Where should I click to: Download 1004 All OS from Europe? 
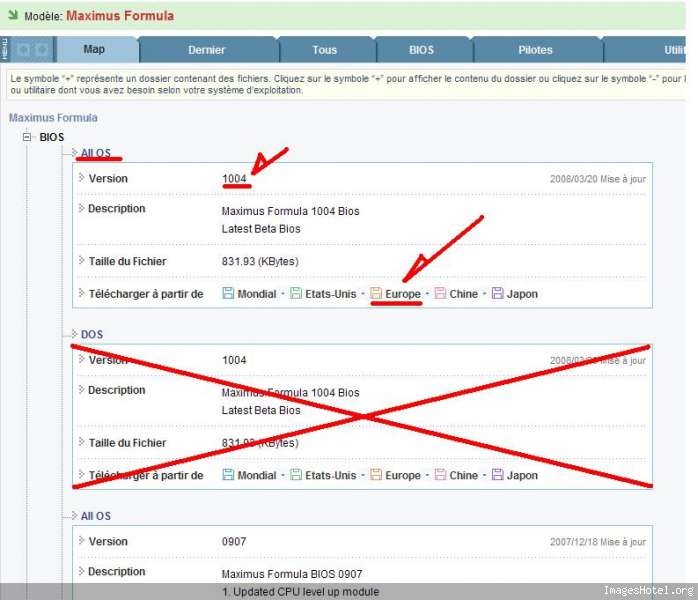click(x=403, y=294)
